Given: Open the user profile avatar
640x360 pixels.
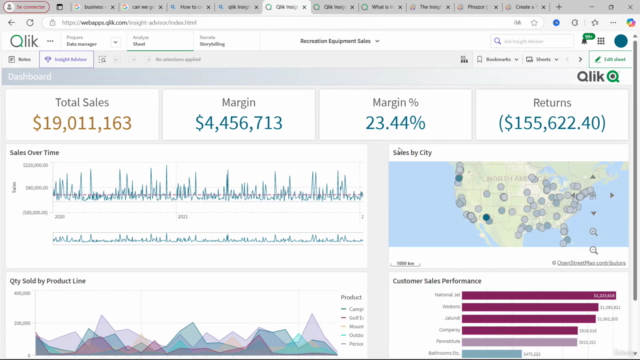Looking at the screenshot, I should tap(621, 41).
